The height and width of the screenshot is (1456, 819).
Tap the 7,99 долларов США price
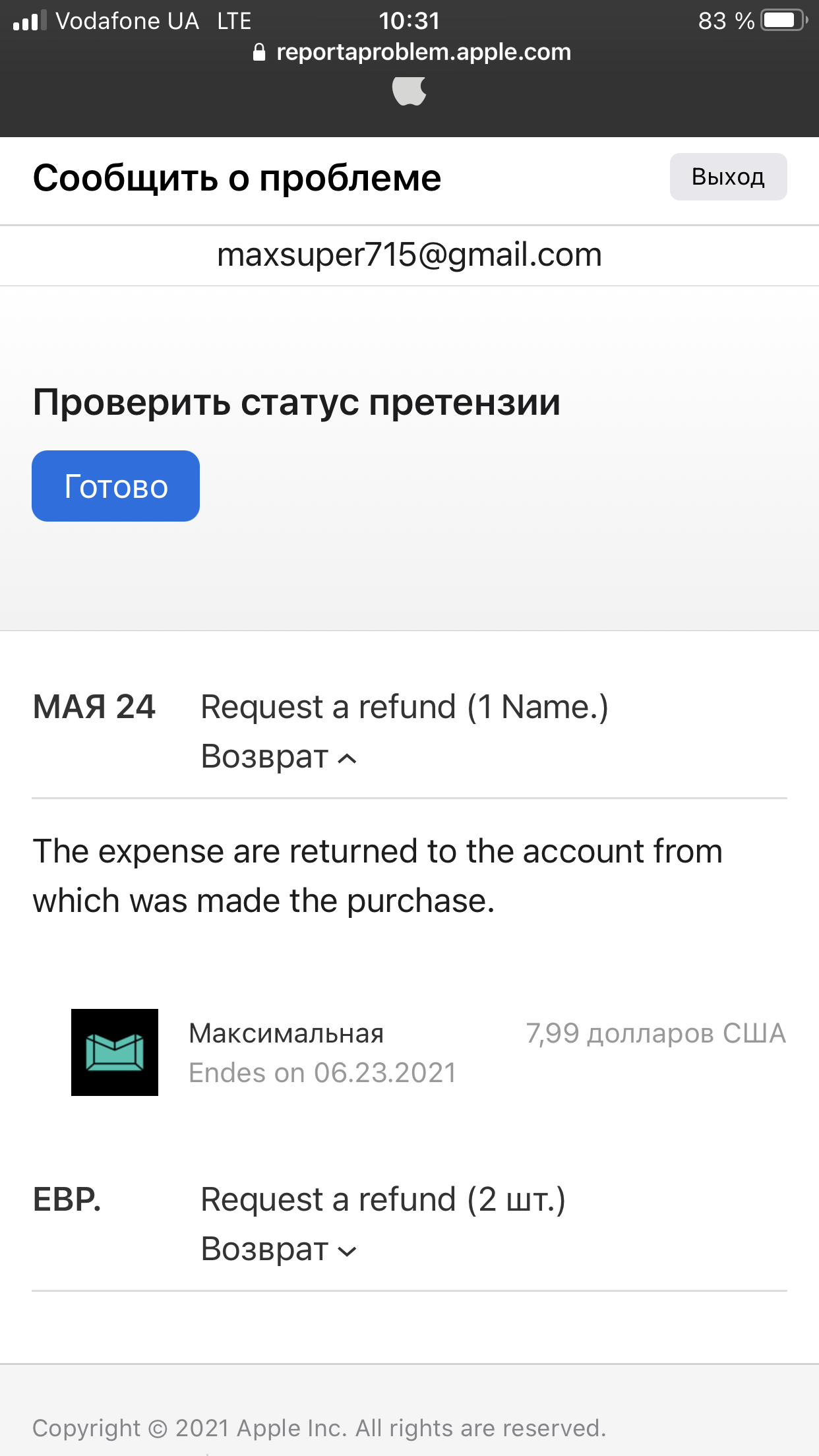point(655,1033)
